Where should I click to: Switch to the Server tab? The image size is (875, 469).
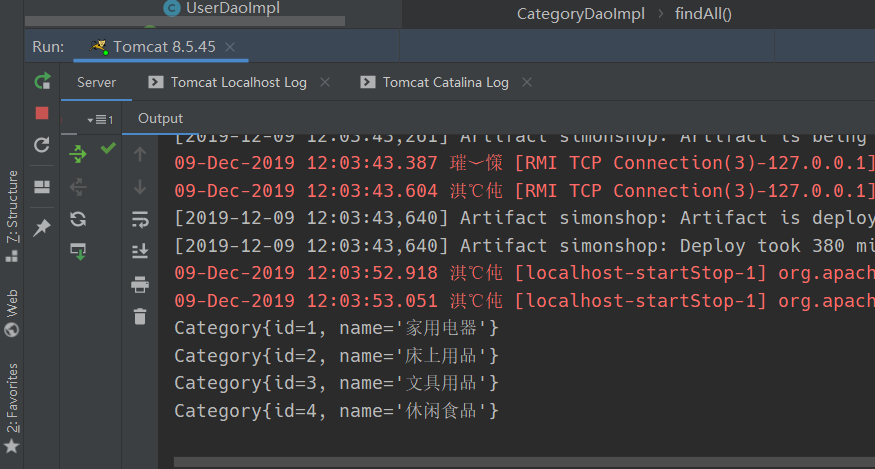click(97, 82)
